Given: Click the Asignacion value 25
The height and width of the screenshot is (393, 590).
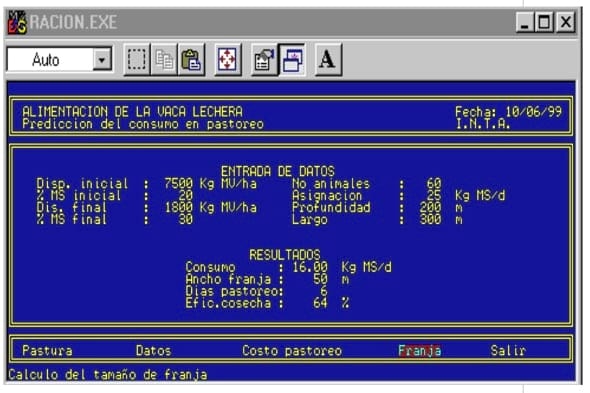Looking at the screenshot, I should coord(434,195).
